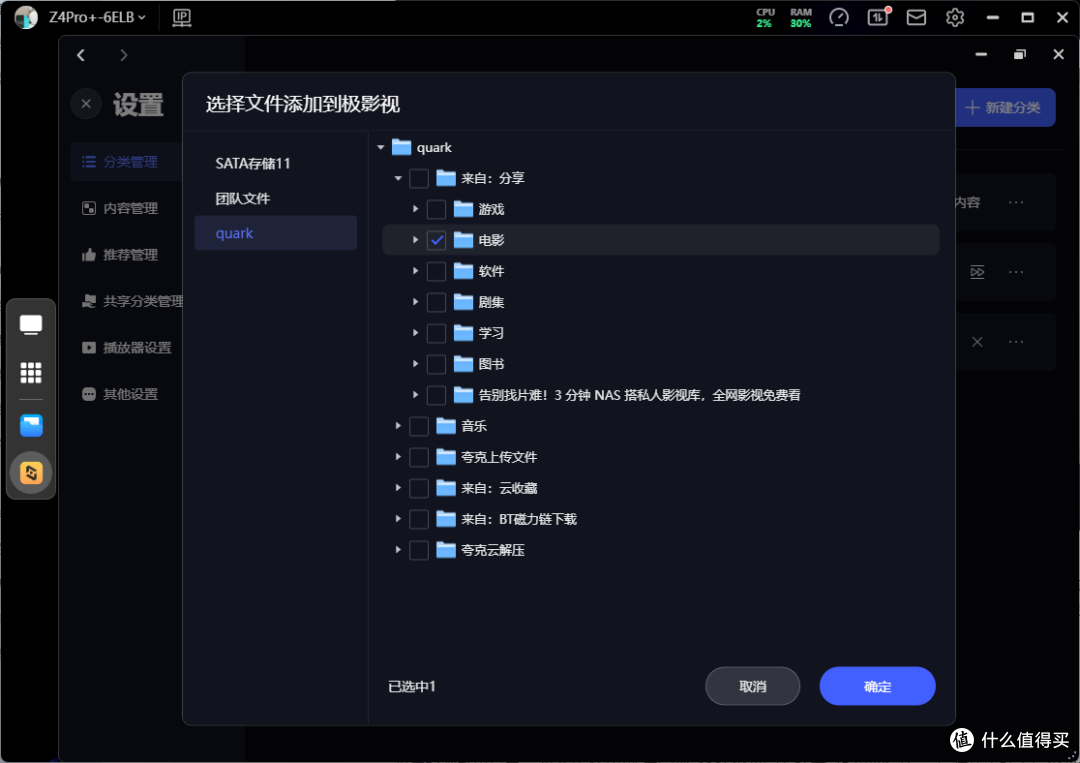The height and width of the screenshot is (763, 1080).
Task: Click the 已选中1 selection count
Action: (412, 687)
